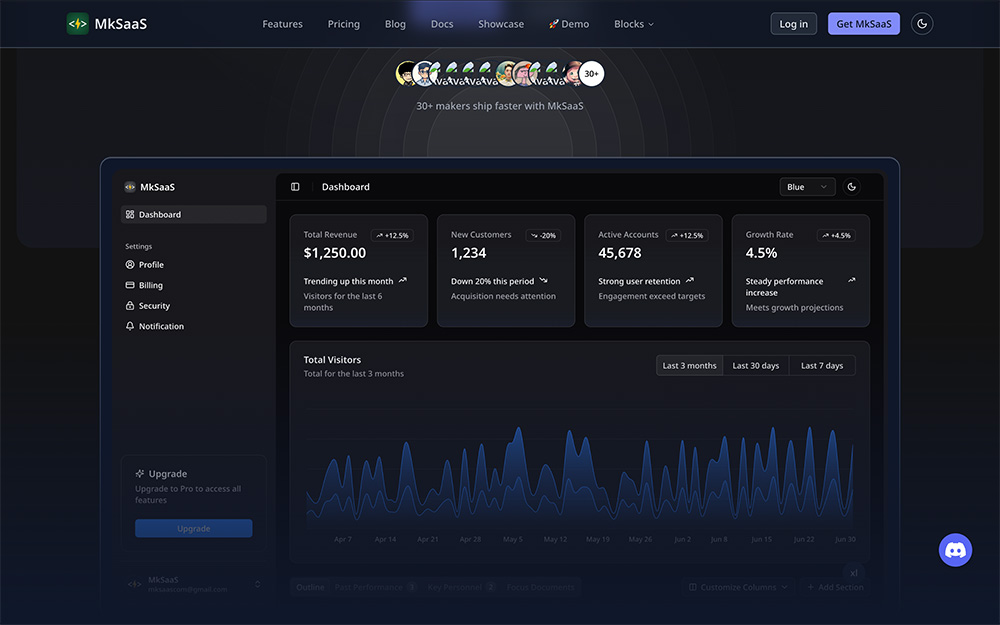Open the Showcase nav item

[x=501, y=24]
